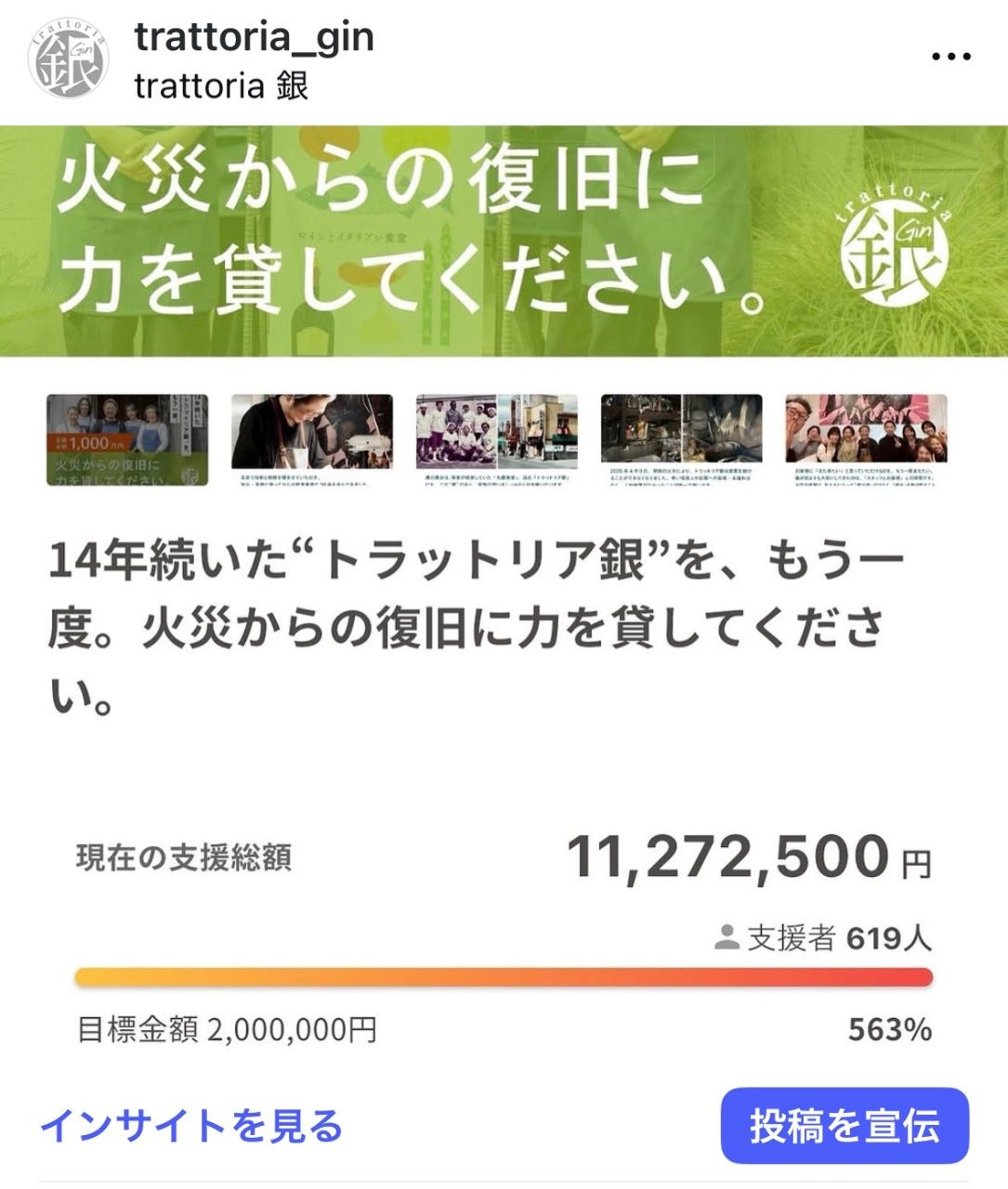Image resolution: width=1008 pixels, height=1189 pixels.
Task: Tap the trattoria_gin profile avatar
Action: click(x=71, y=61)
